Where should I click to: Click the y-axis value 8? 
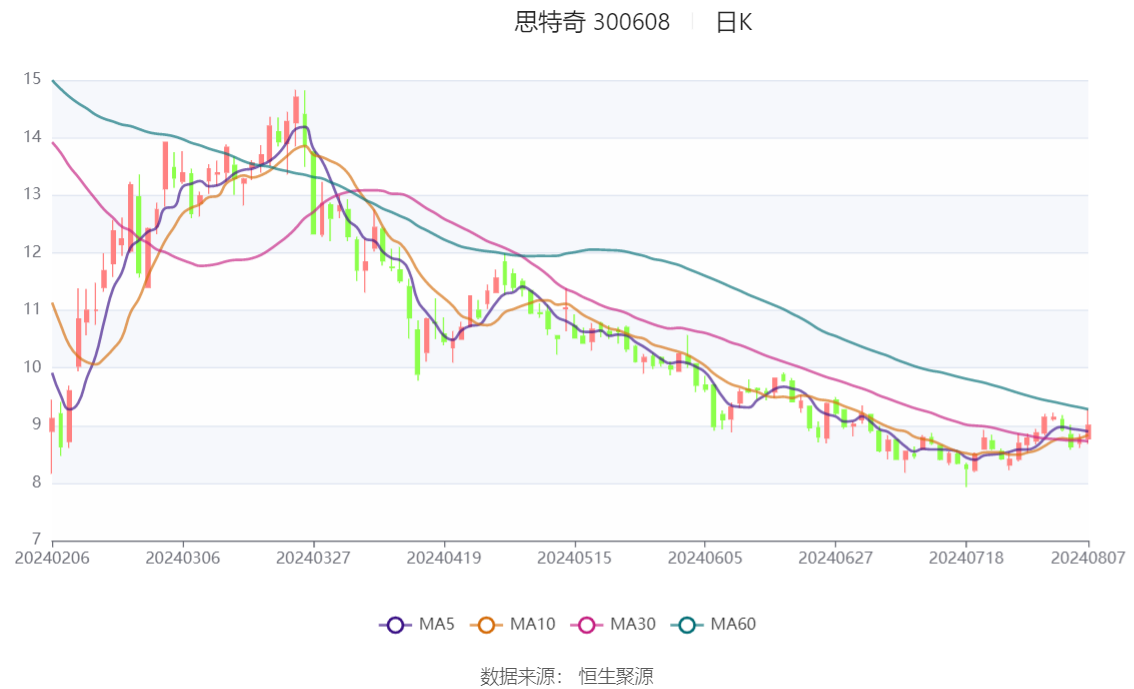pyautogui.click(x=36, y=482)
